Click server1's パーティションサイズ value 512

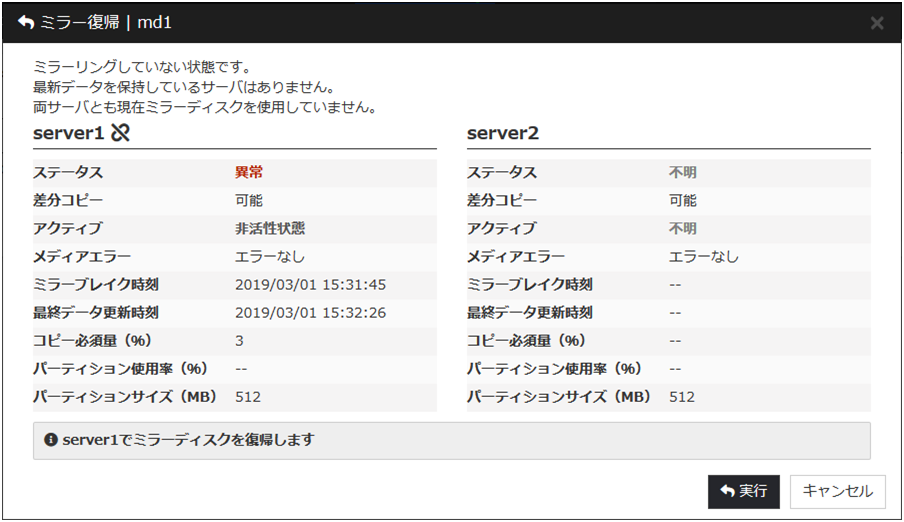tap(248, 397)
